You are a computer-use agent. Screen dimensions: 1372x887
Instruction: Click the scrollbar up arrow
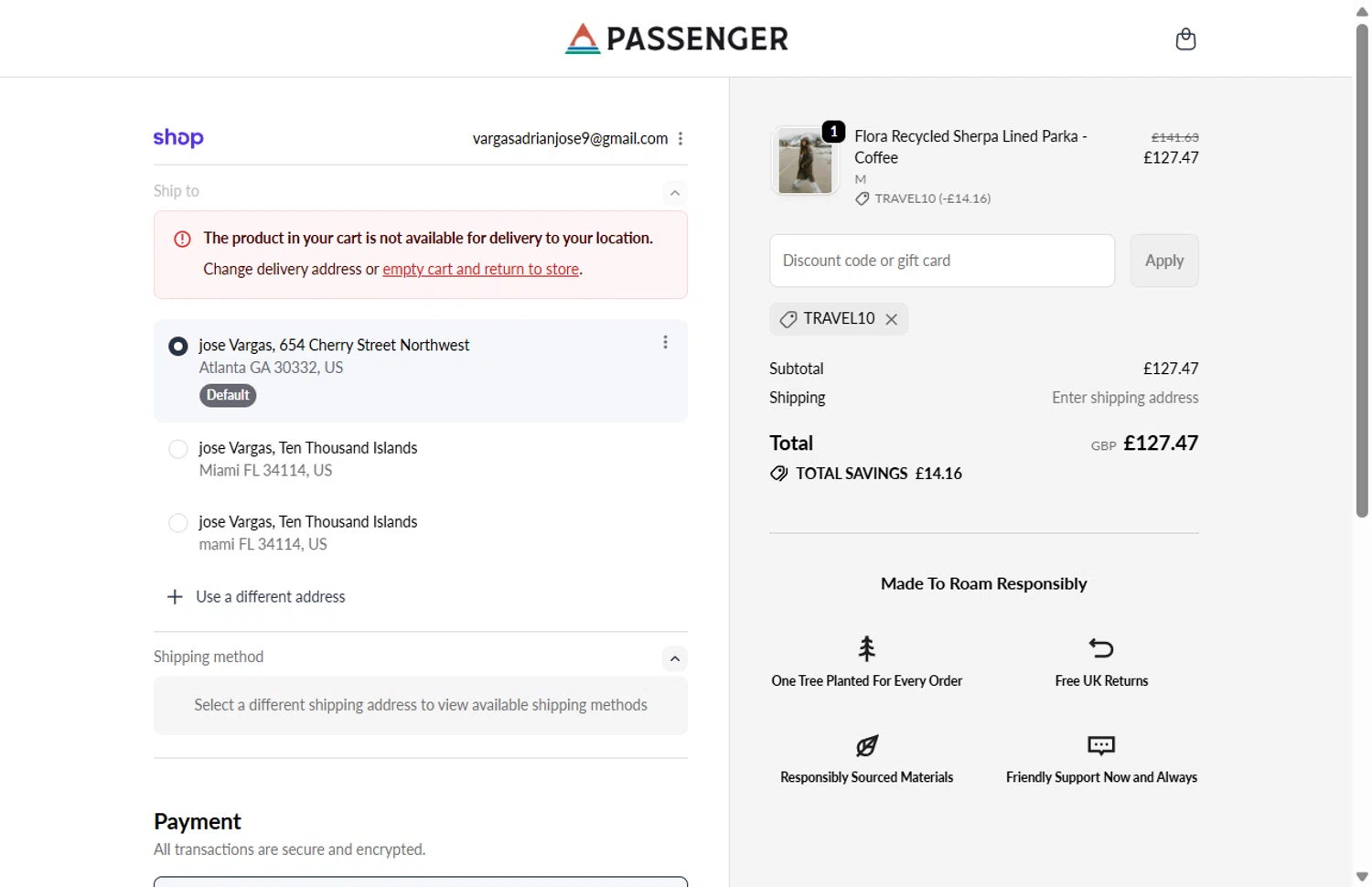1361,11
